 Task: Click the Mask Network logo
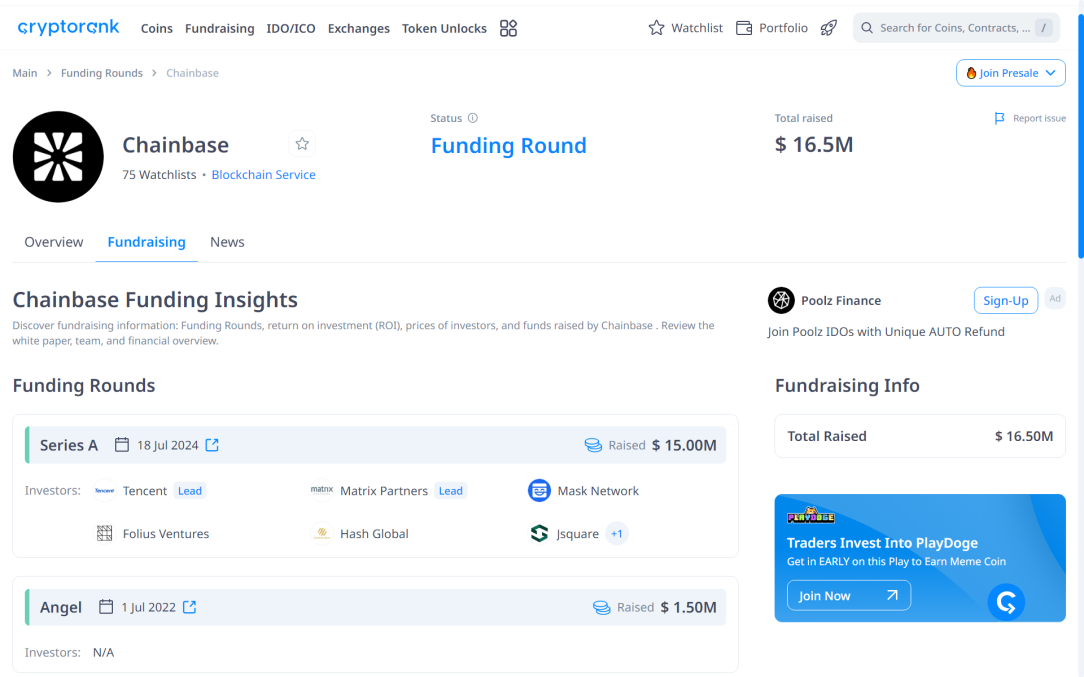click(539, 490)
